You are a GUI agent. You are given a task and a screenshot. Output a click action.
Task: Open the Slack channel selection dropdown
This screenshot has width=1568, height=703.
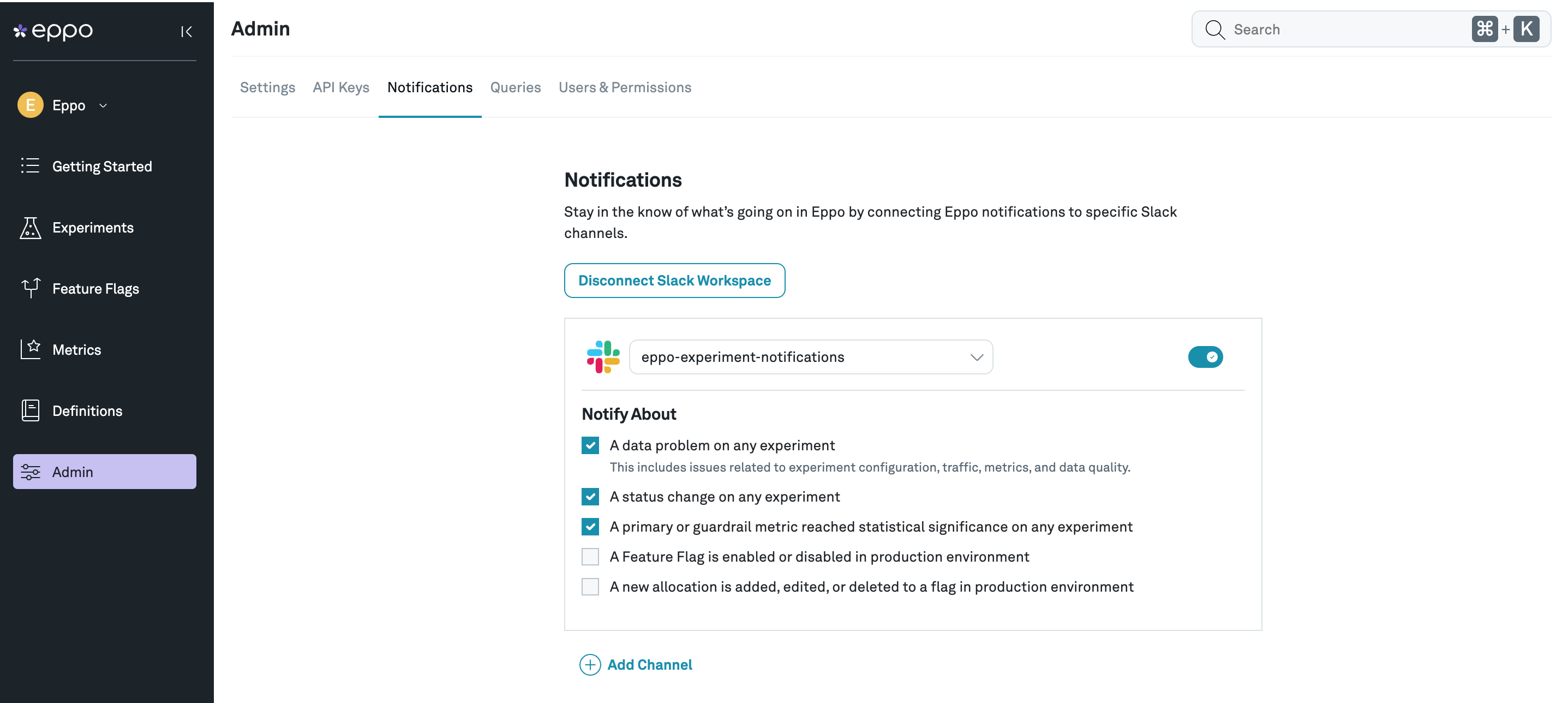click(977, 357)
